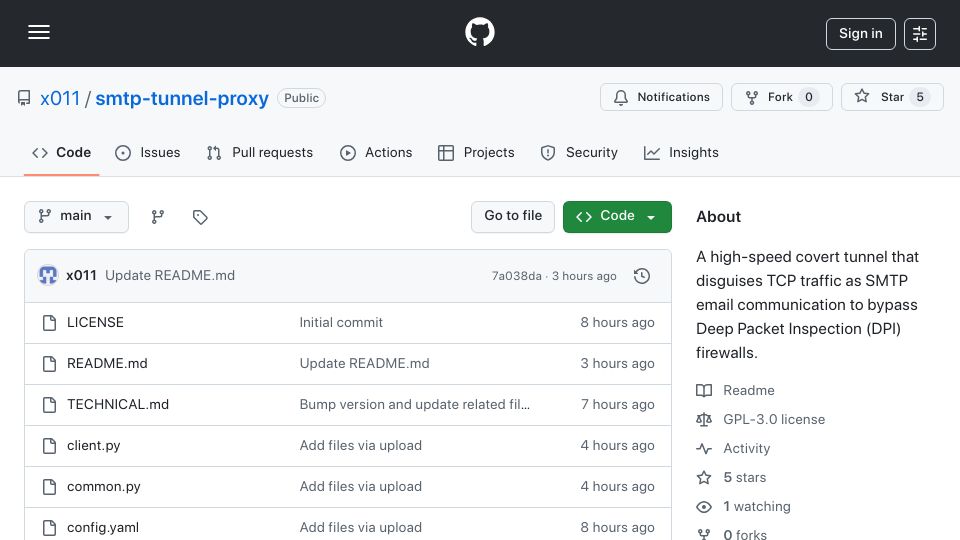Open the LICENSE file
This screenshot has height=540, width=960.
[96, 323]
